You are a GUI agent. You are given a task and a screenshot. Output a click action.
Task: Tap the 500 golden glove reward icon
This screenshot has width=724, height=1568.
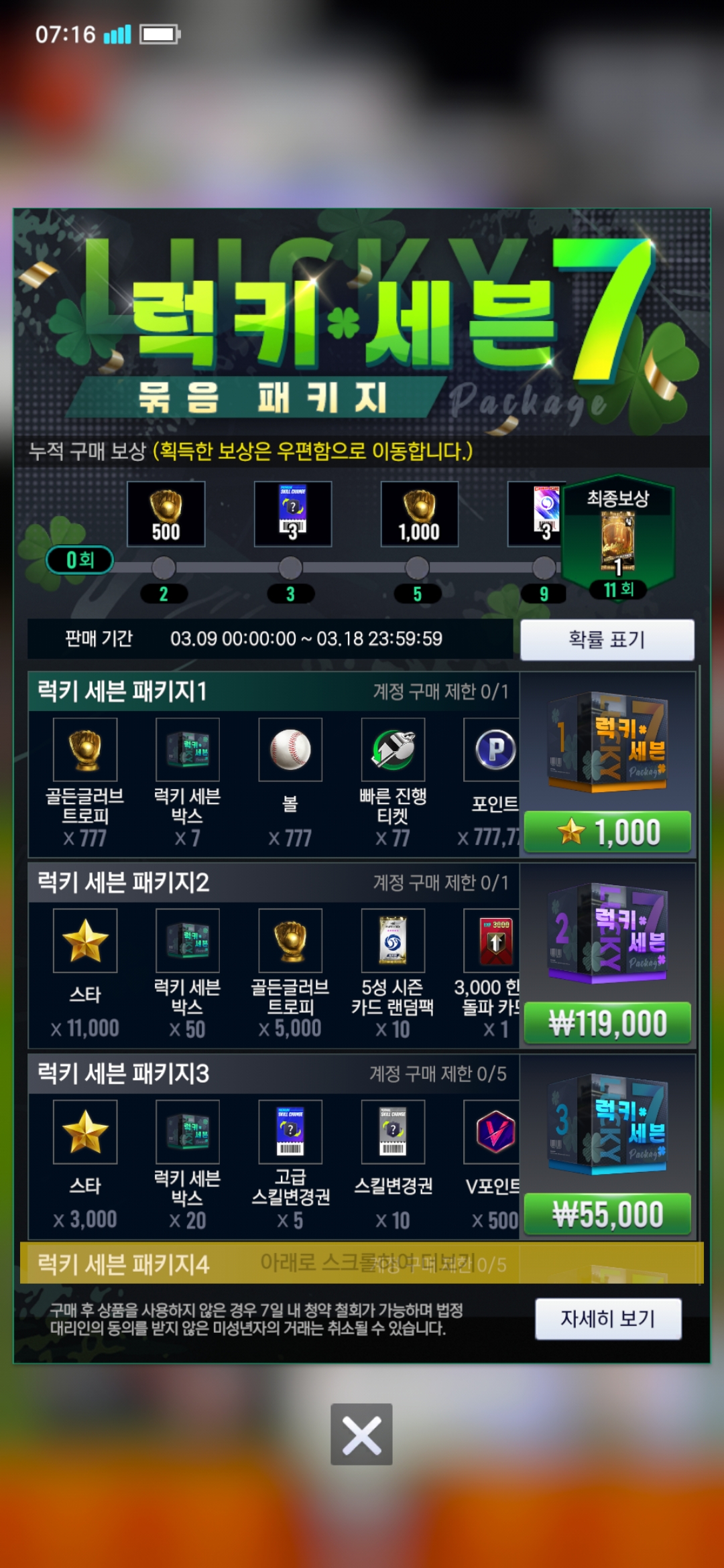166,514
